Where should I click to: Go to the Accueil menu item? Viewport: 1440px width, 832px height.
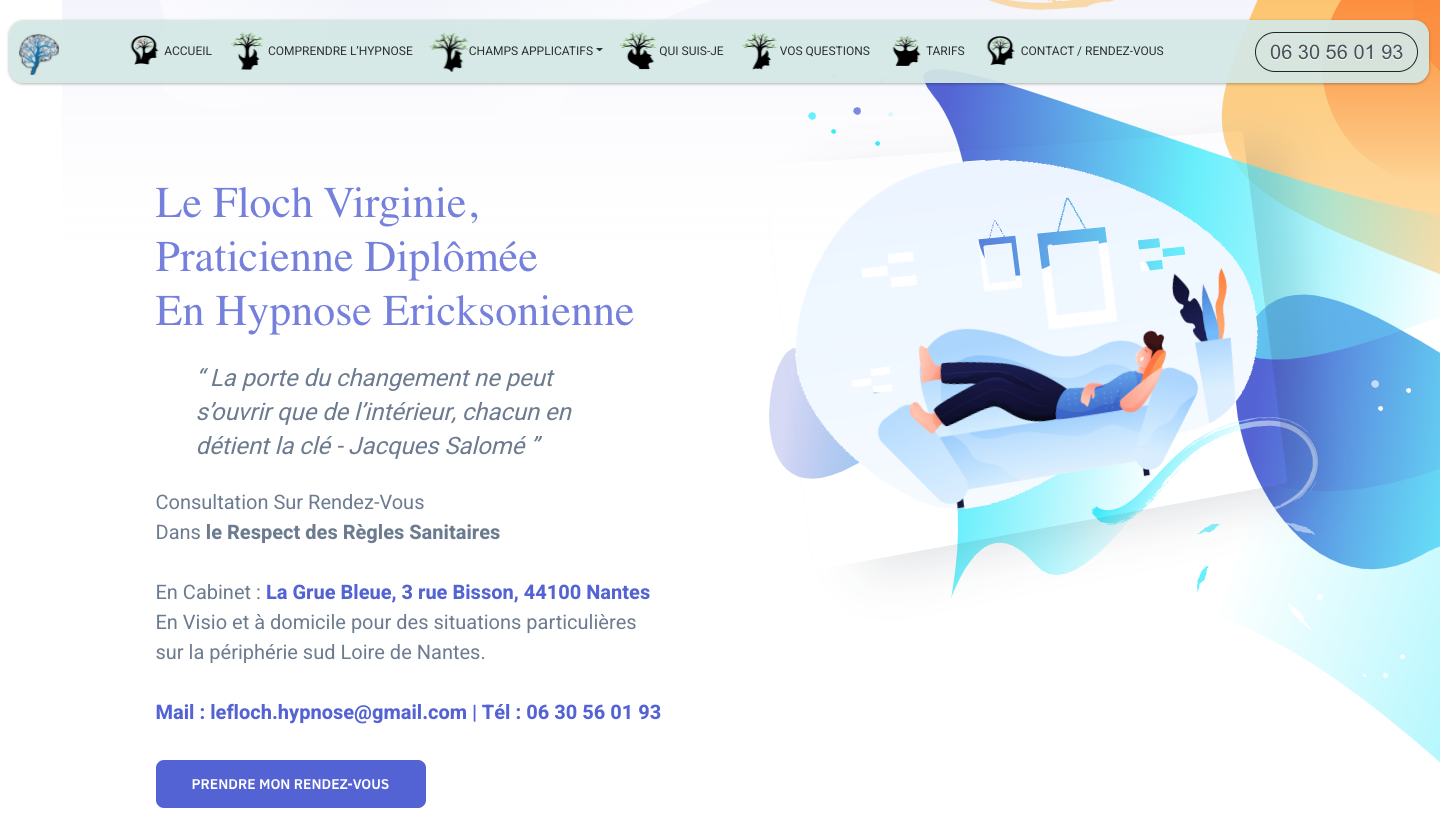click(188, 51)
